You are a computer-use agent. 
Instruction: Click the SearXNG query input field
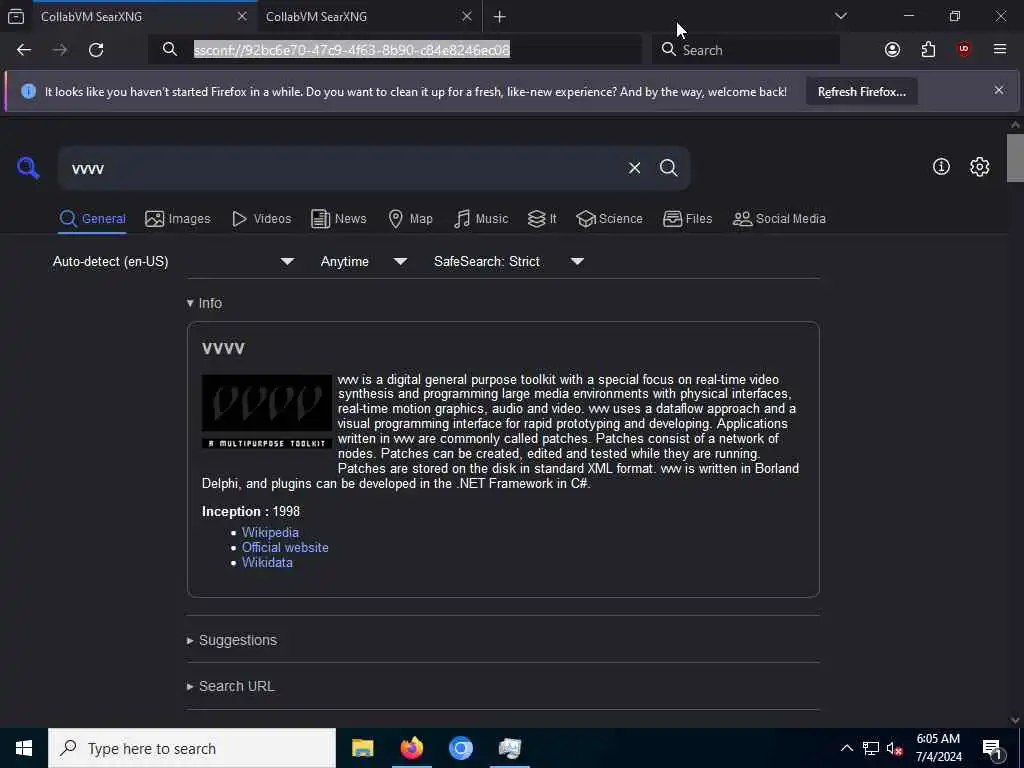[x=343, y=168]
